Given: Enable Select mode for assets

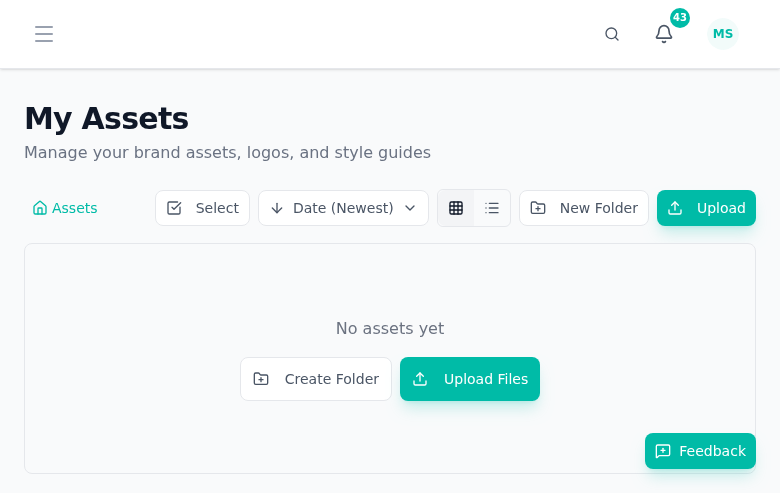Looking at the screenshot, I should click(202, 208).
